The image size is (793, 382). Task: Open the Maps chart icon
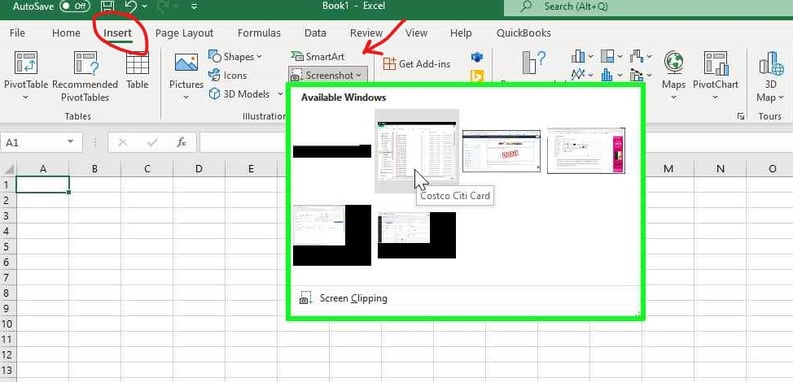coord(674,75)
